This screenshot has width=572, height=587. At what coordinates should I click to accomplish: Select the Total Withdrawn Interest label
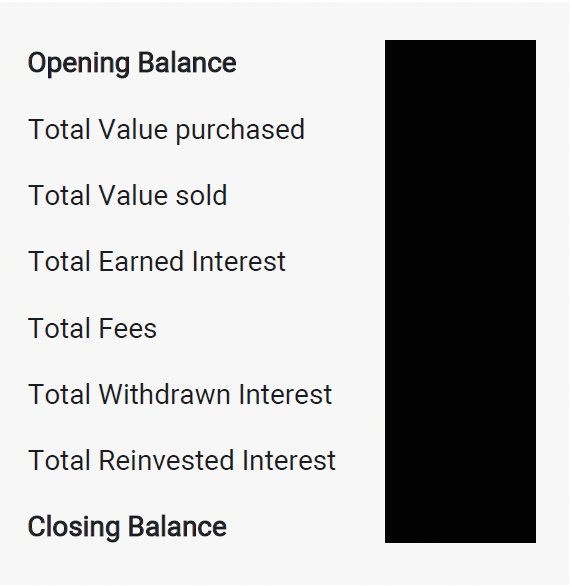tap(180, 394)
